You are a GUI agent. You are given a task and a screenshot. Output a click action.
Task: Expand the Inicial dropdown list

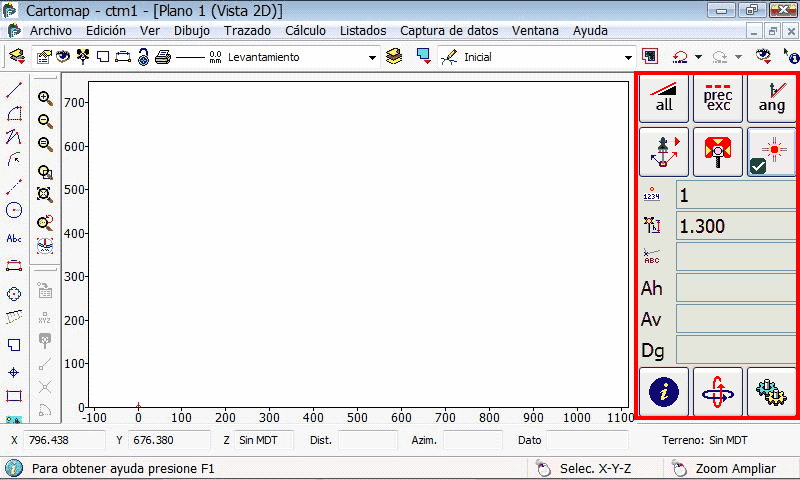(x=629, y=58)
